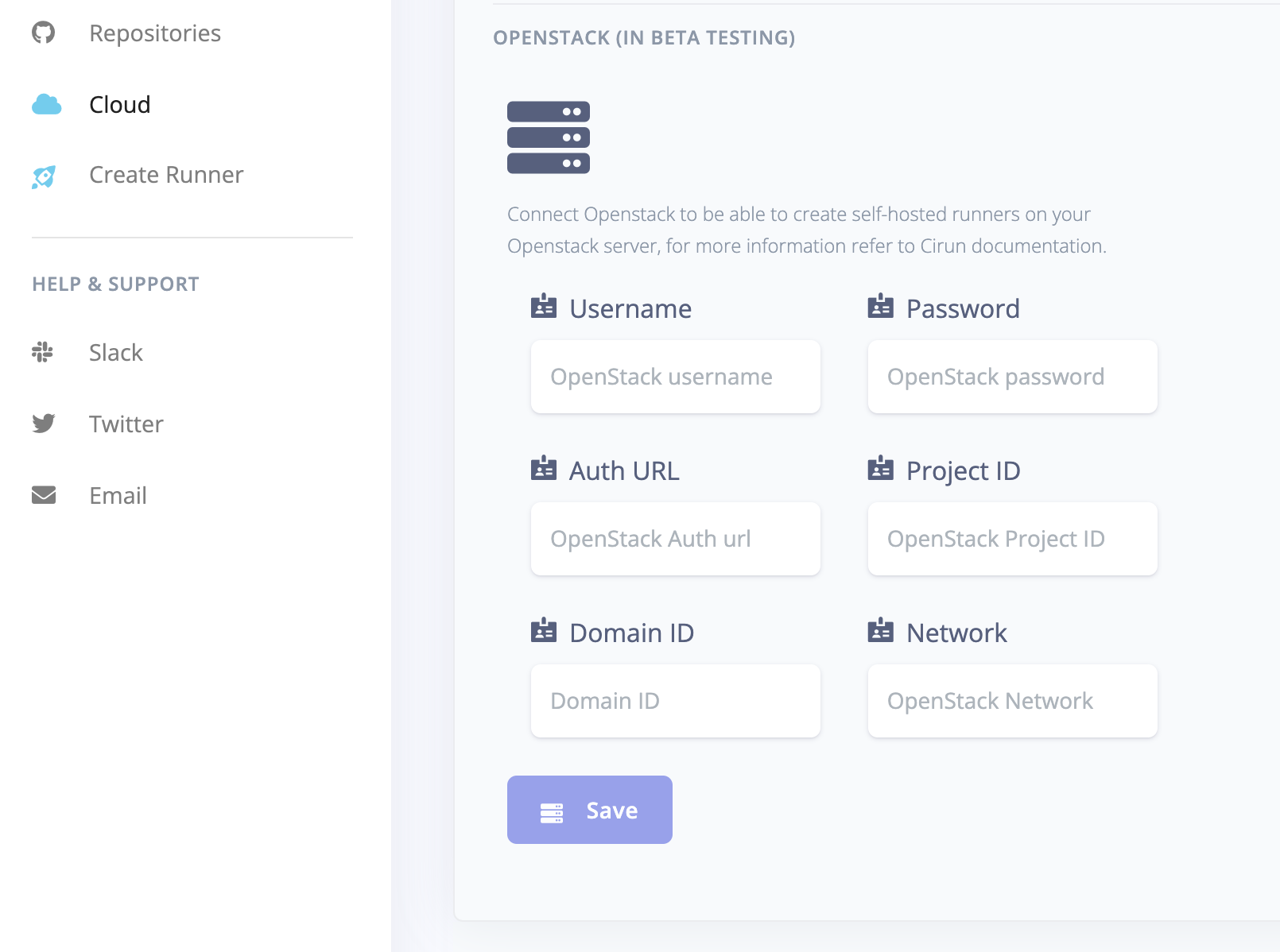
Task: Focus the Domain ID text box
Action: pos(676,701)
